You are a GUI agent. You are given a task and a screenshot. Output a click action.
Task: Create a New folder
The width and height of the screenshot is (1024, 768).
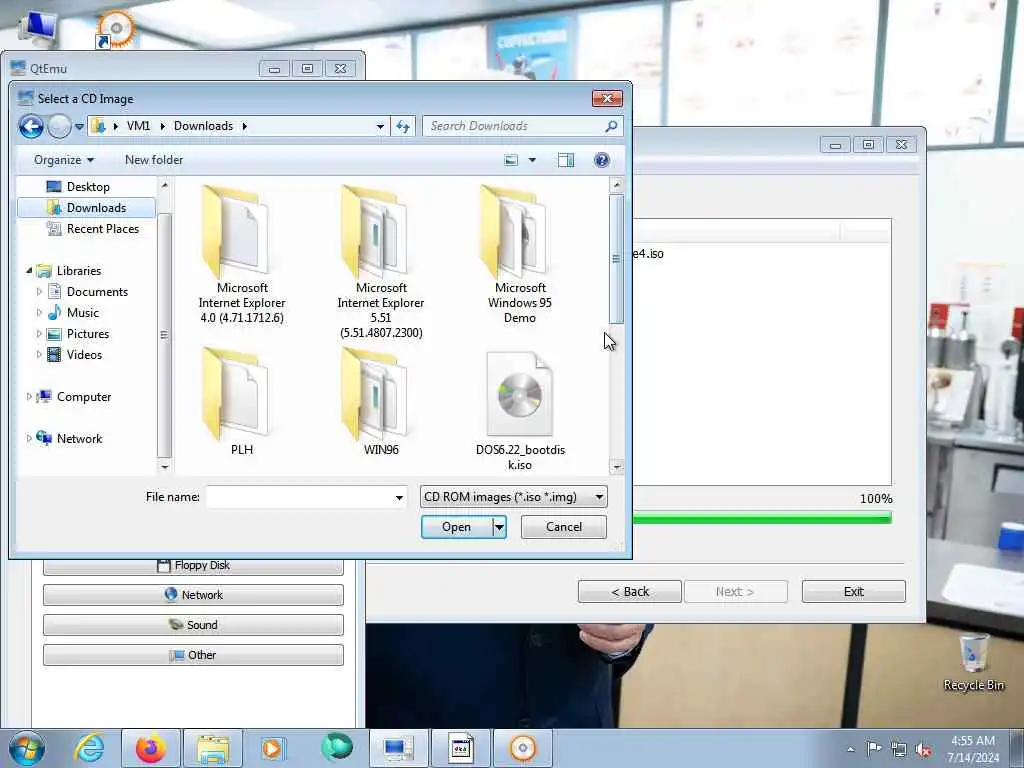(154, 160)
